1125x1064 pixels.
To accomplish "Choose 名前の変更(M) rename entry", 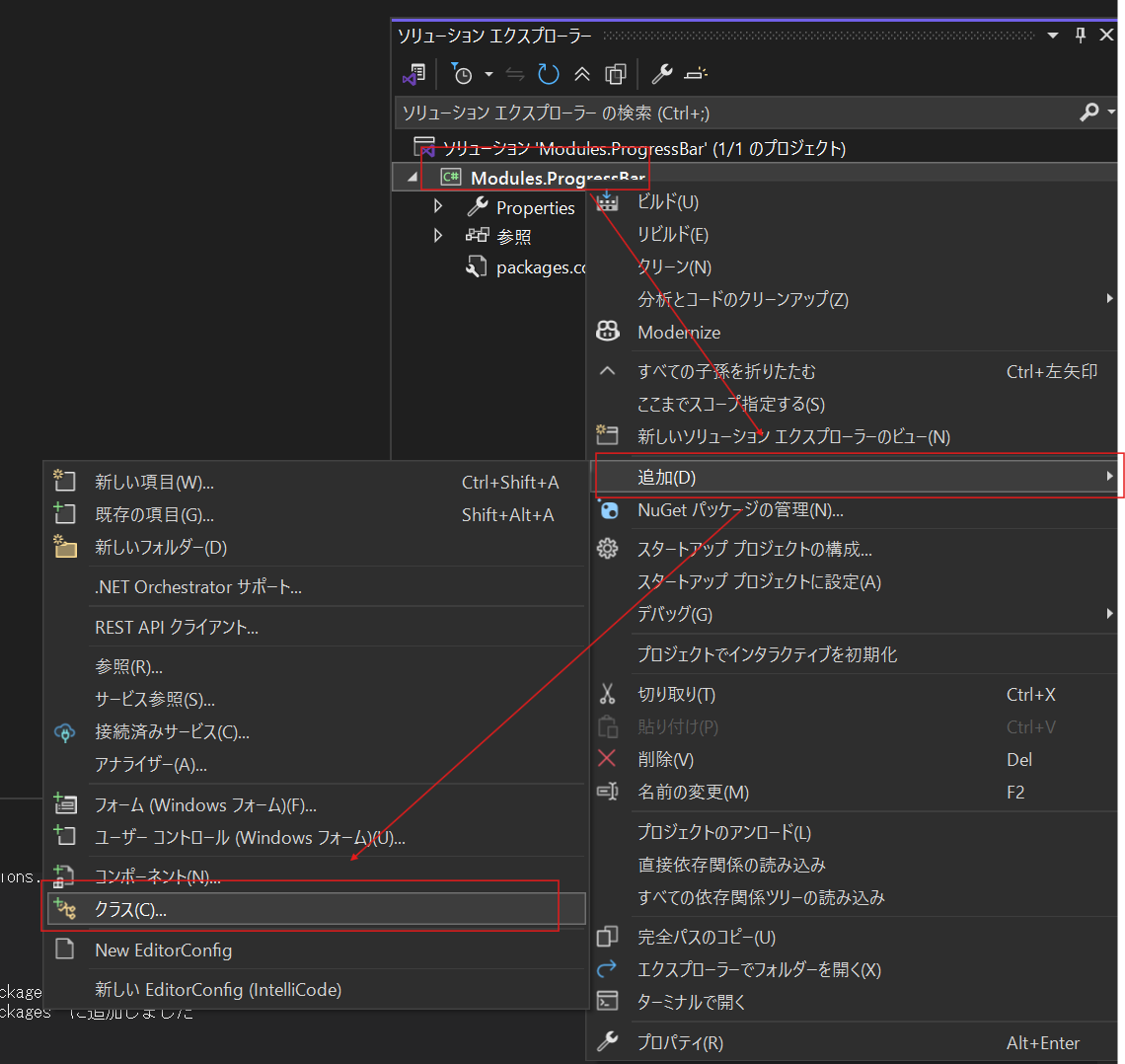I will [x=854, y=793].
